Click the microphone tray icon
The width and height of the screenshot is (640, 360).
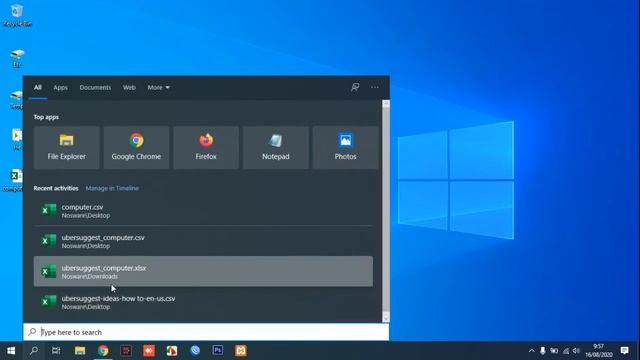coord(542,351)
